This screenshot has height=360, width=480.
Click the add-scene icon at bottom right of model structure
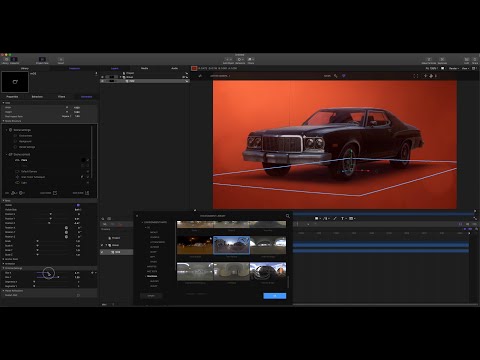tap(87, 193)
